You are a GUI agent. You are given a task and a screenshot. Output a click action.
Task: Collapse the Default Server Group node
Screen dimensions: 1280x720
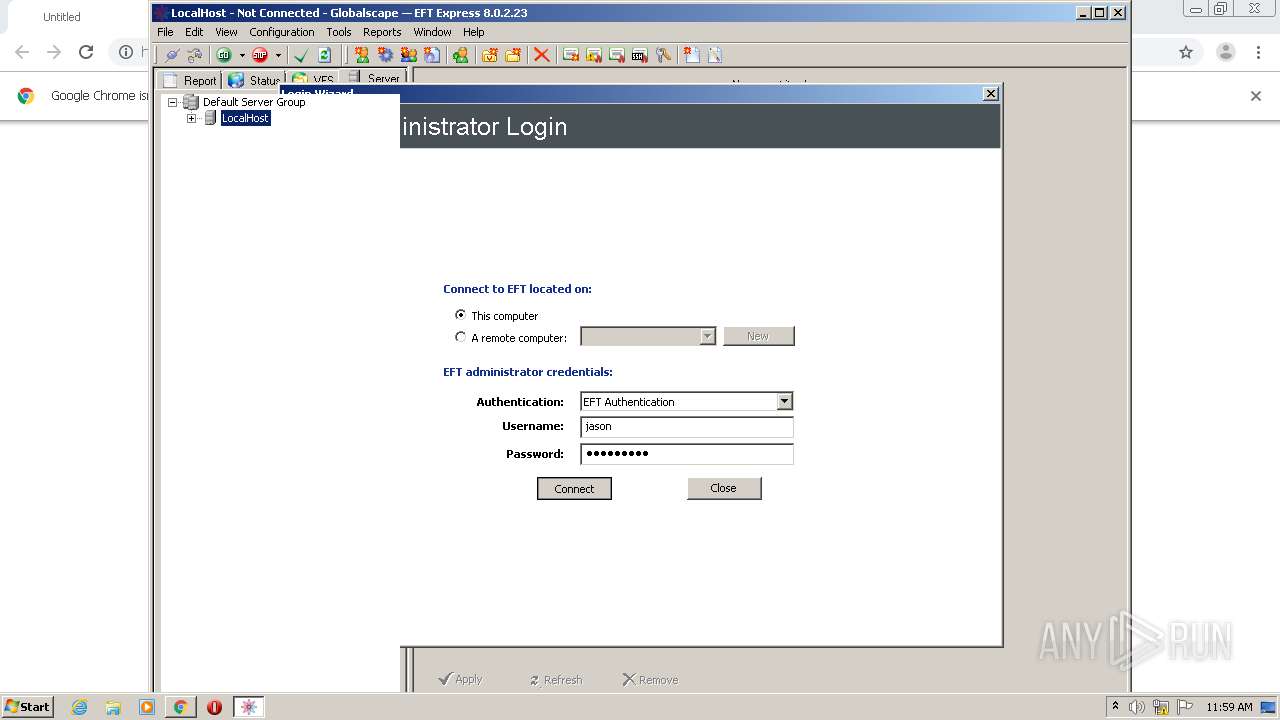pyautogui.click(x=172, y=102)
